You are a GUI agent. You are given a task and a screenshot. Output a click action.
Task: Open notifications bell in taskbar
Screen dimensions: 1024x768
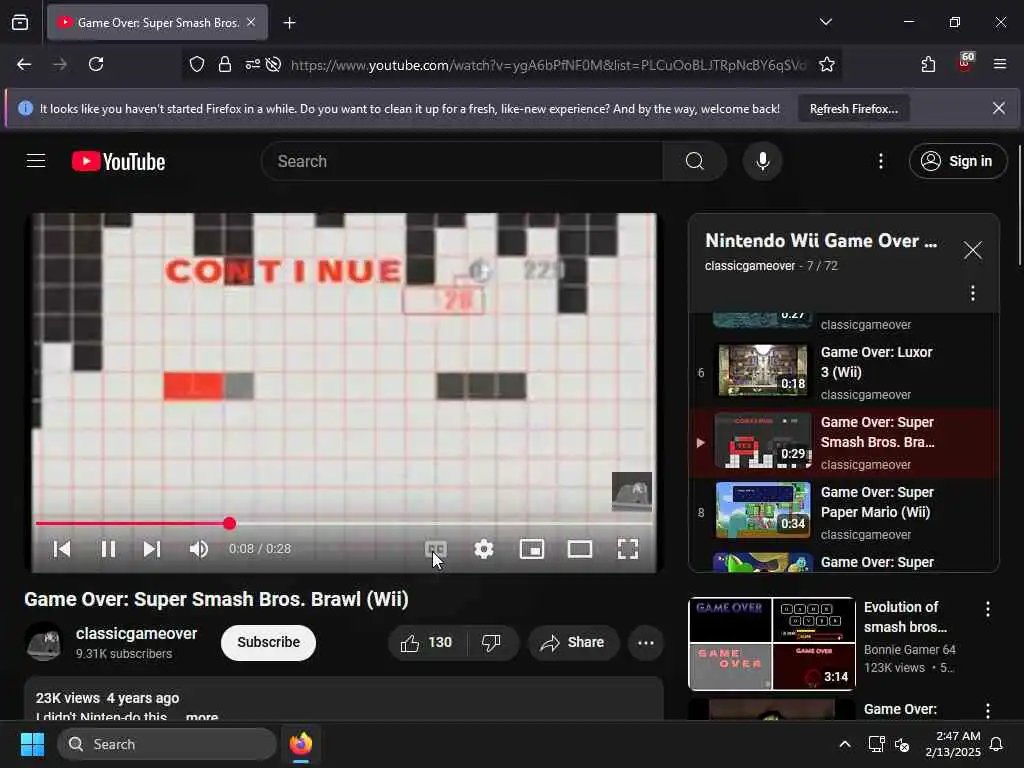point(997,744)
